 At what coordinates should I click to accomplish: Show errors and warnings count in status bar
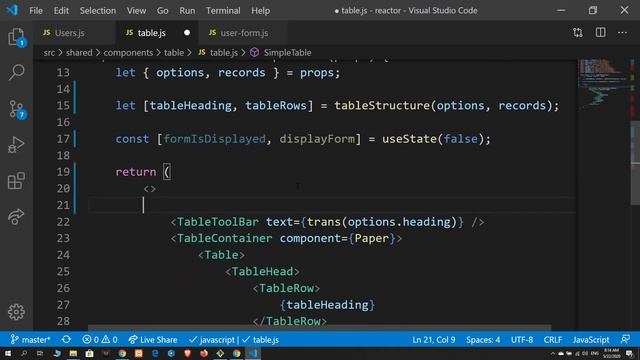click(100, 340)
